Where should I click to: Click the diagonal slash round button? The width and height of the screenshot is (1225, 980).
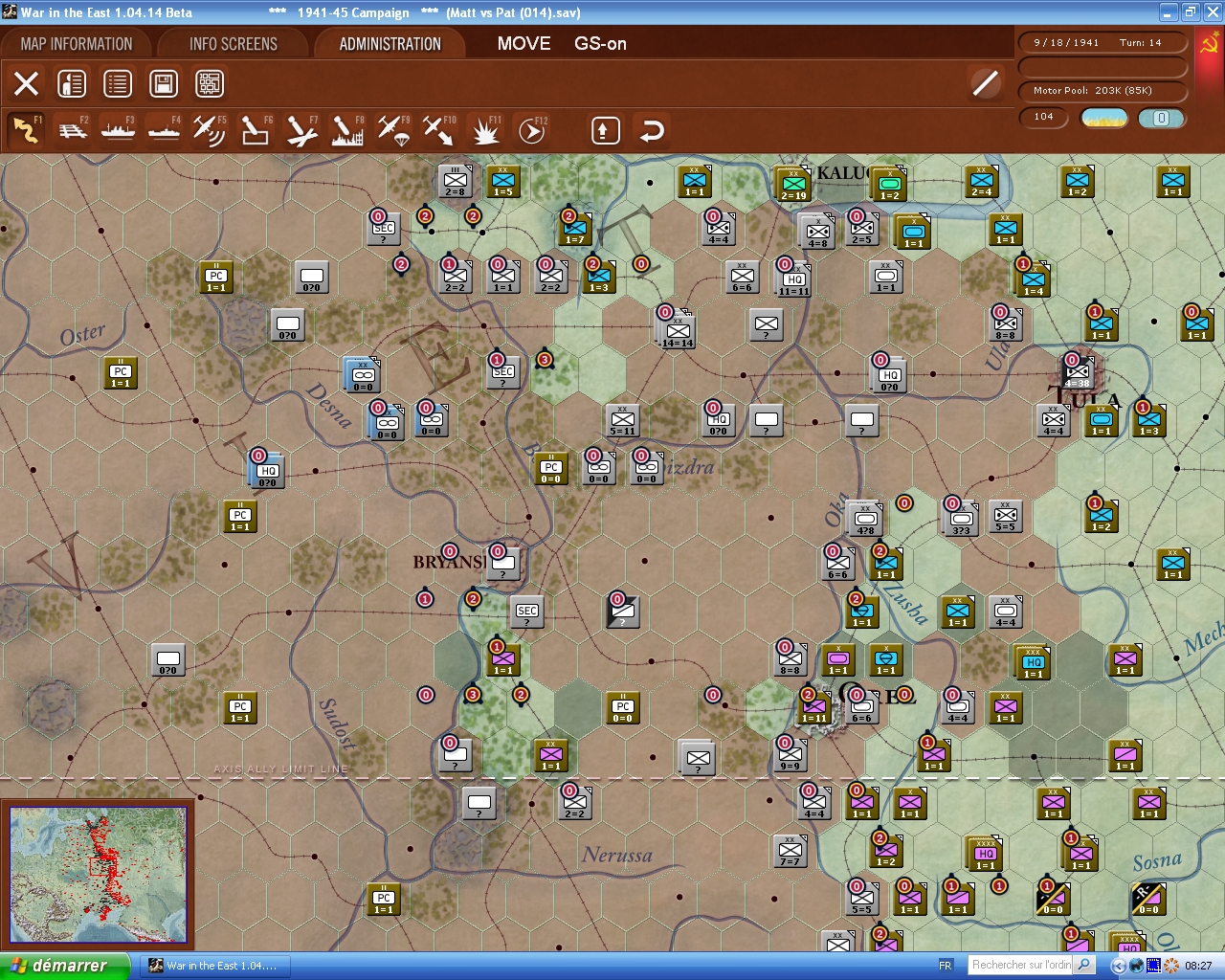[x=985, y=83]
